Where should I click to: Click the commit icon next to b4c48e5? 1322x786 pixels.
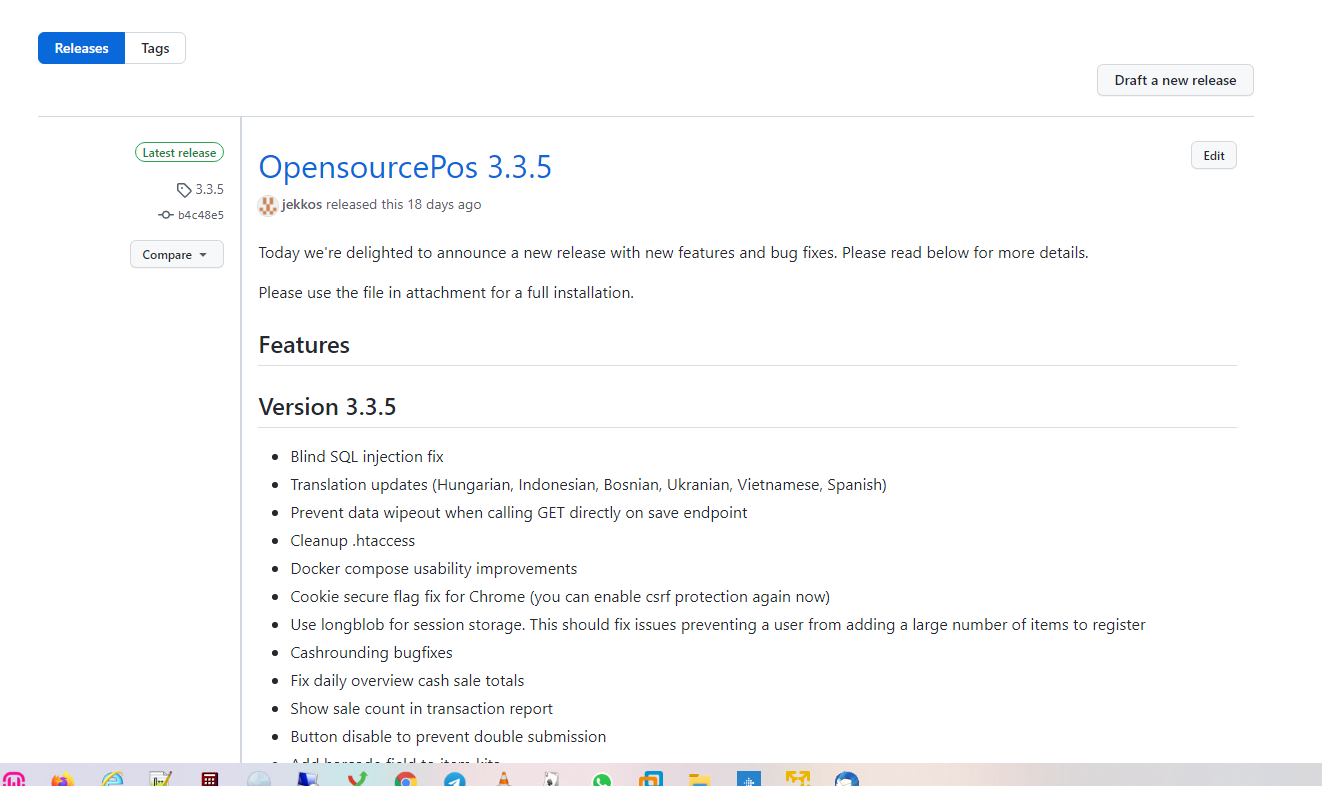pos(164,214)
